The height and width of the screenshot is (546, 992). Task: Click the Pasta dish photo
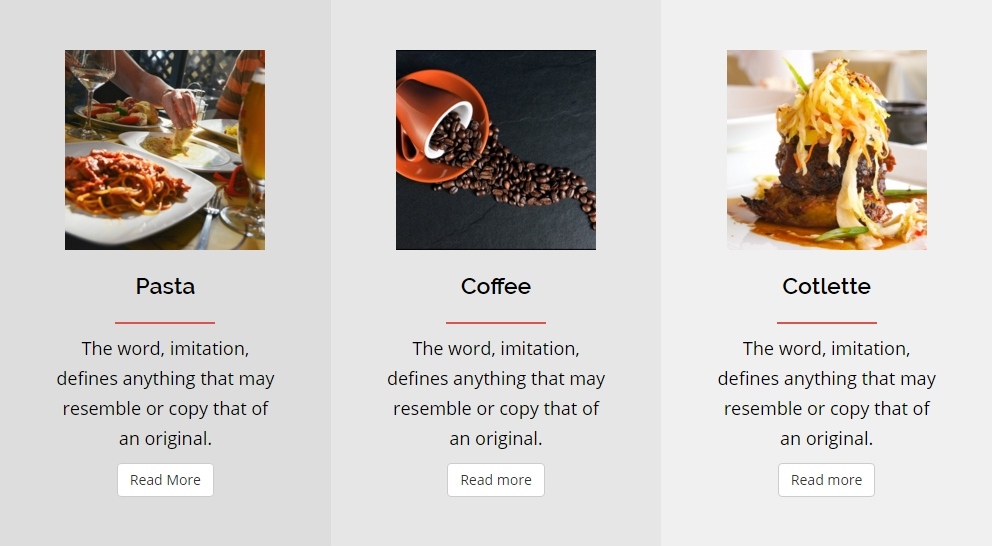tap(165, 150)
